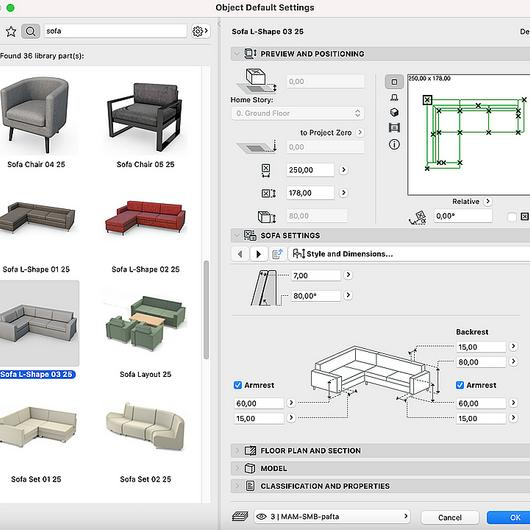Select 2D symbol preview icon
The image size is (530, 530).
[394, 81]
